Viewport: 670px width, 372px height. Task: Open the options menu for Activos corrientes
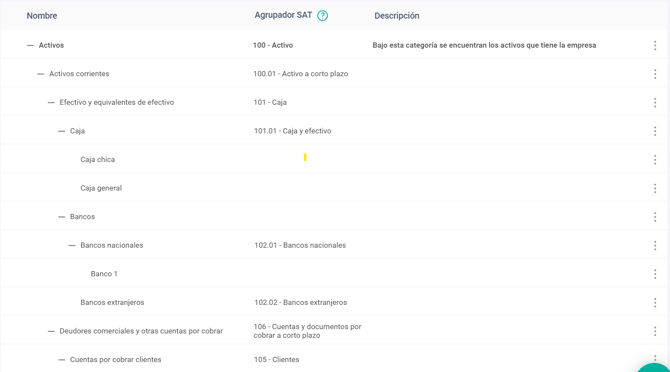click(x=655, y=74)
